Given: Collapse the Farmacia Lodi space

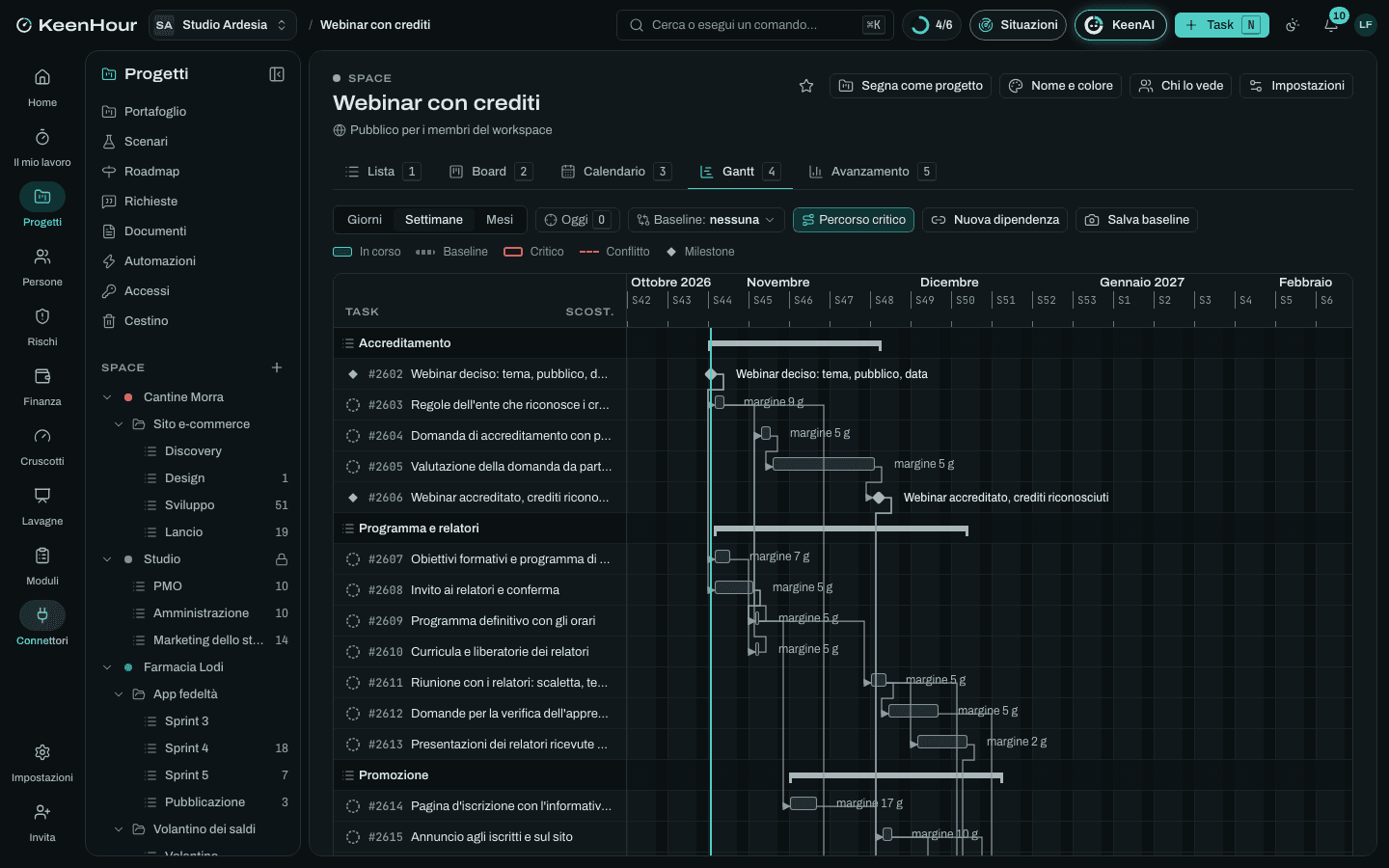Looking at the screenshot, I should (107, 667).
